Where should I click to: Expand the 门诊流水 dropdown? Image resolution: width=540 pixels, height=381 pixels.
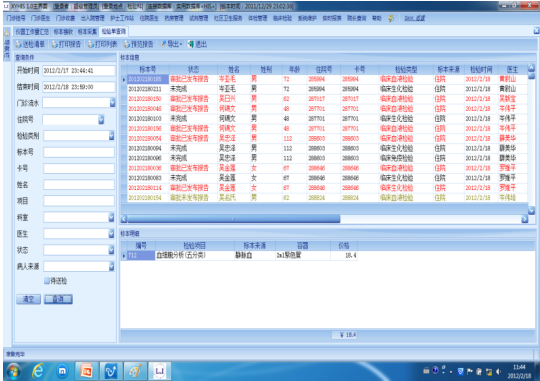[112, 103]
